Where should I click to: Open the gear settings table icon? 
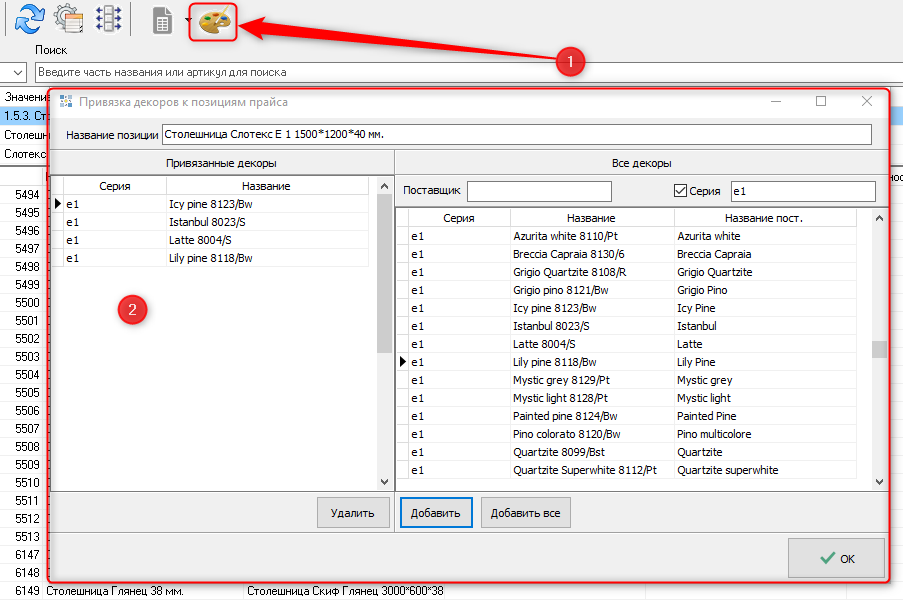(x=69, y=20)
